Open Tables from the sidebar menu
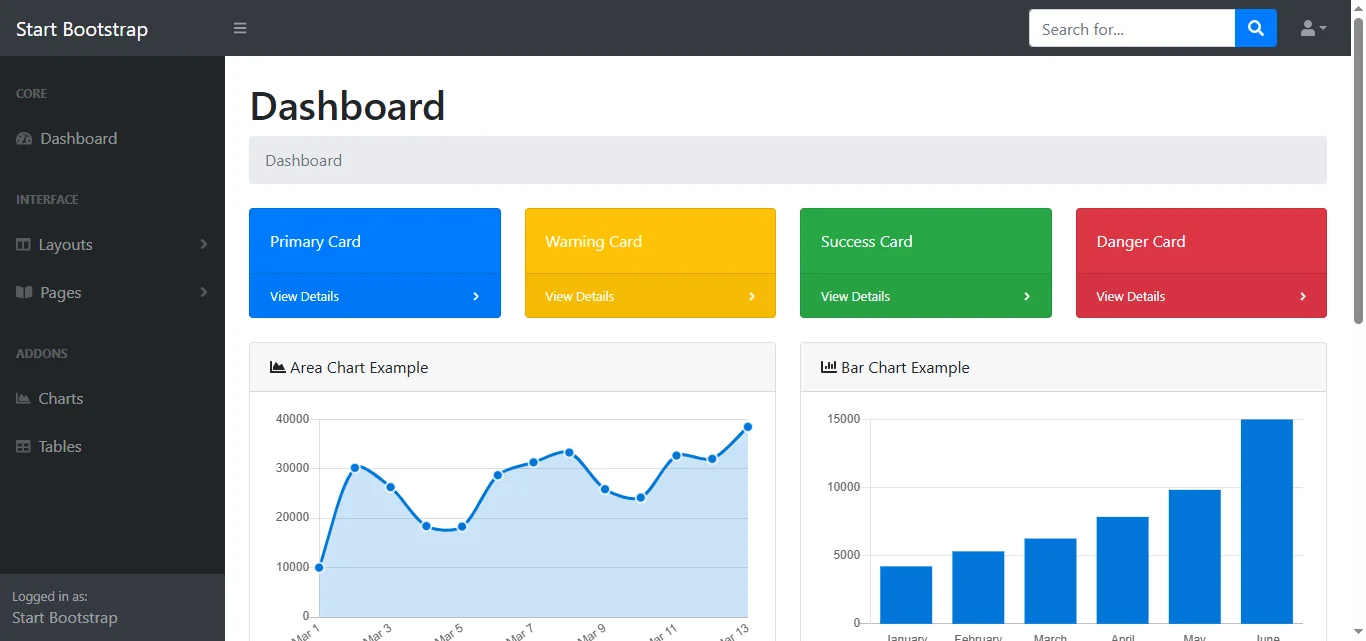The width and height of the screenshot is (1366, 641). (x=60, y=447)
